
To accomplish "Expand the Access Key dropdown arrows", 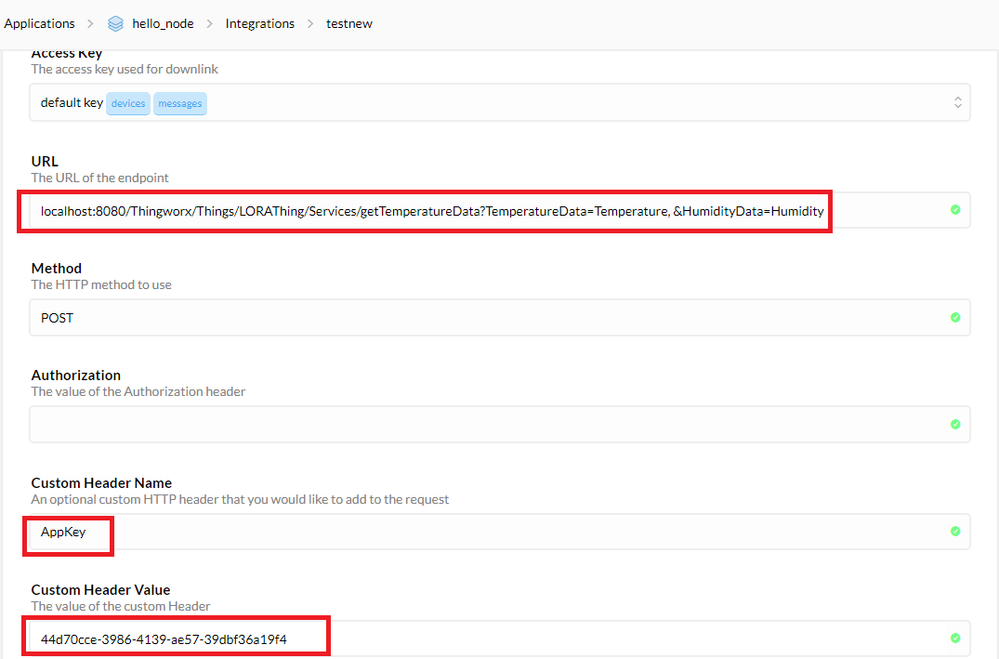I will (957, 102).
